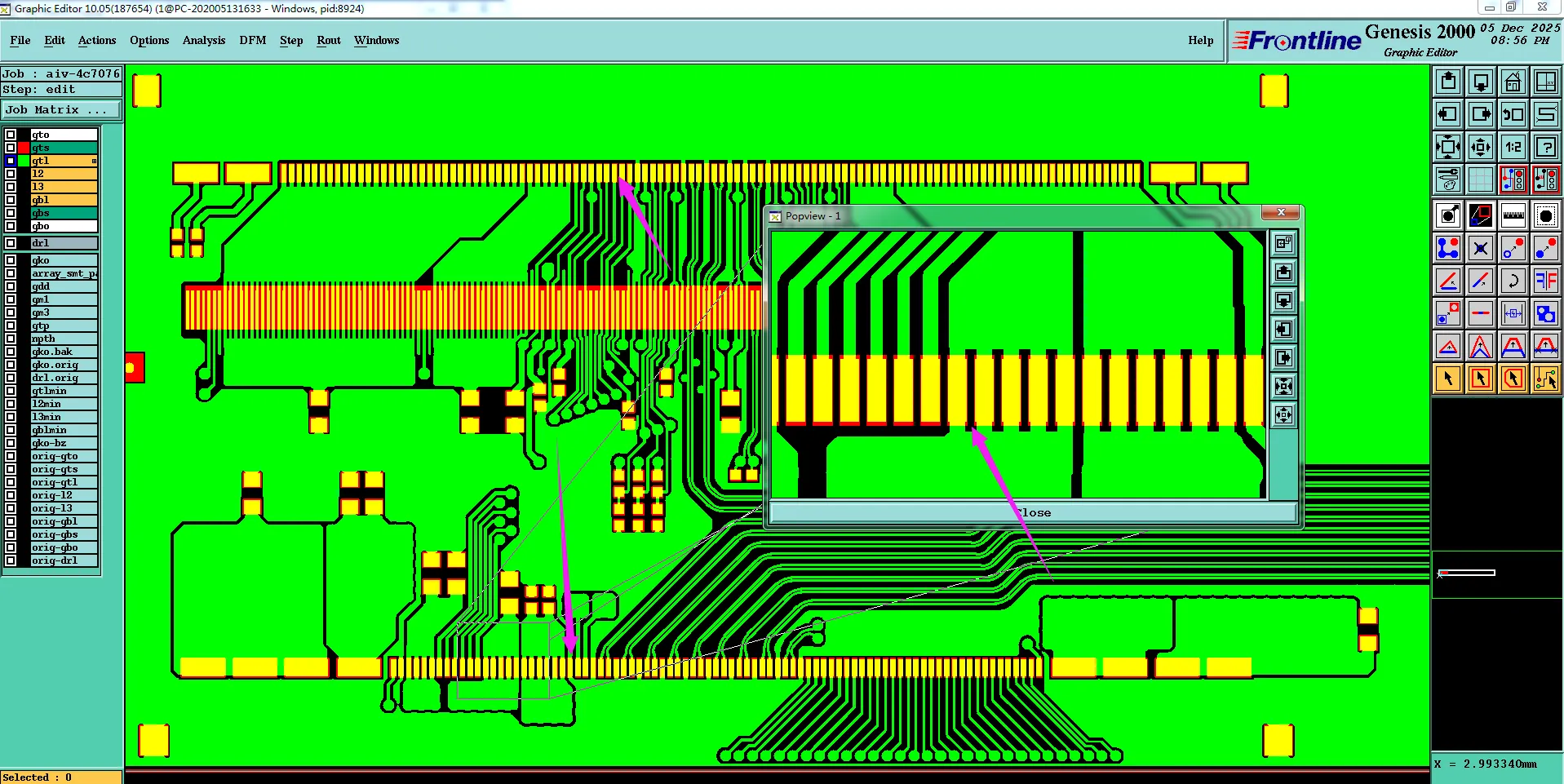Open the Options menu

click(x=149, y=40)
